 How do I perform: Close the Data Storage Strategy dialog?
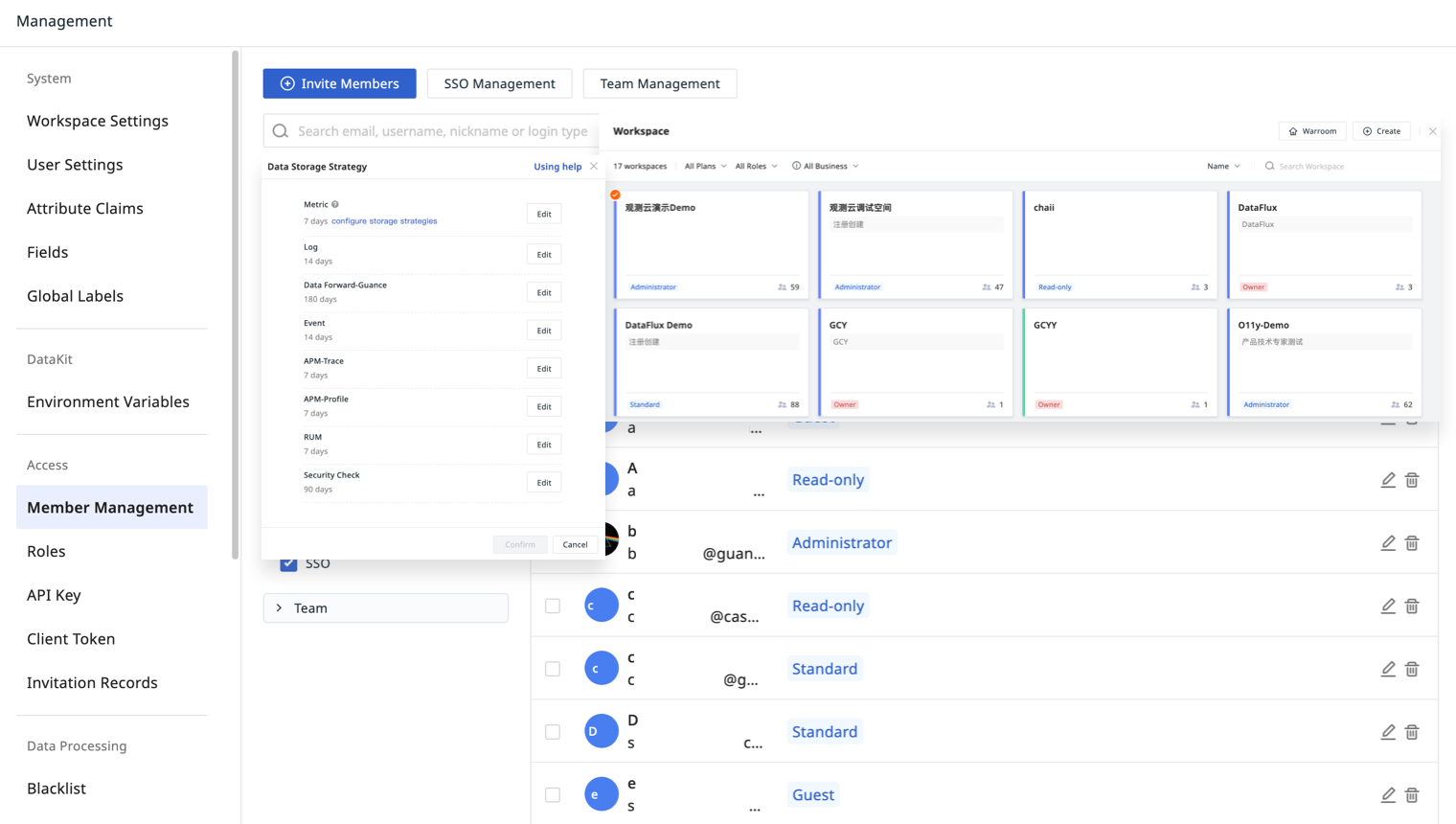tap(594, 167)
